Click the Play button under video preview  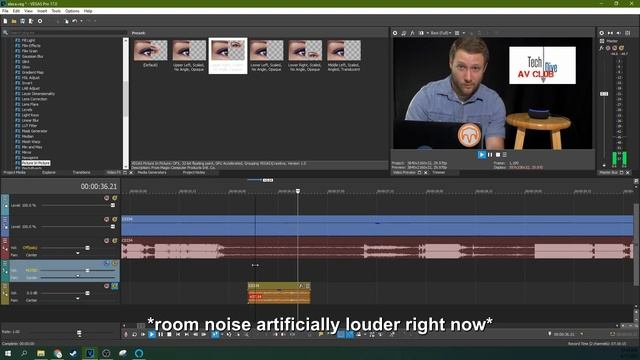482,155
